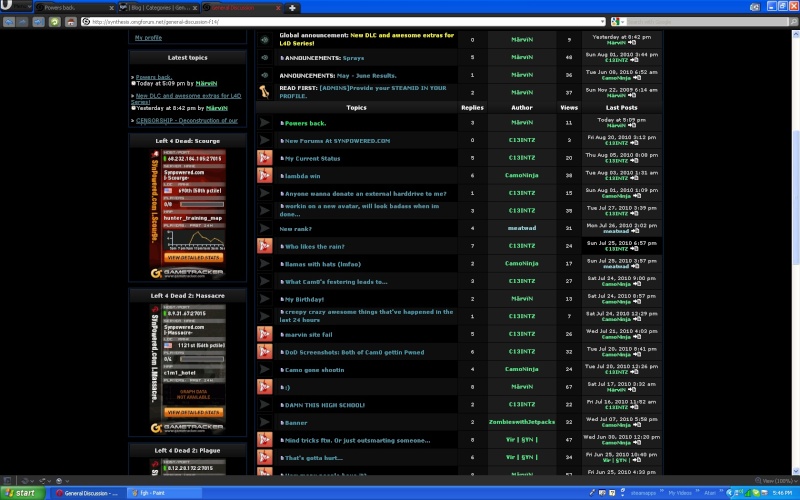Click the scrollbar down arrow
The image size is (800, 500).
tap(795, 471)
